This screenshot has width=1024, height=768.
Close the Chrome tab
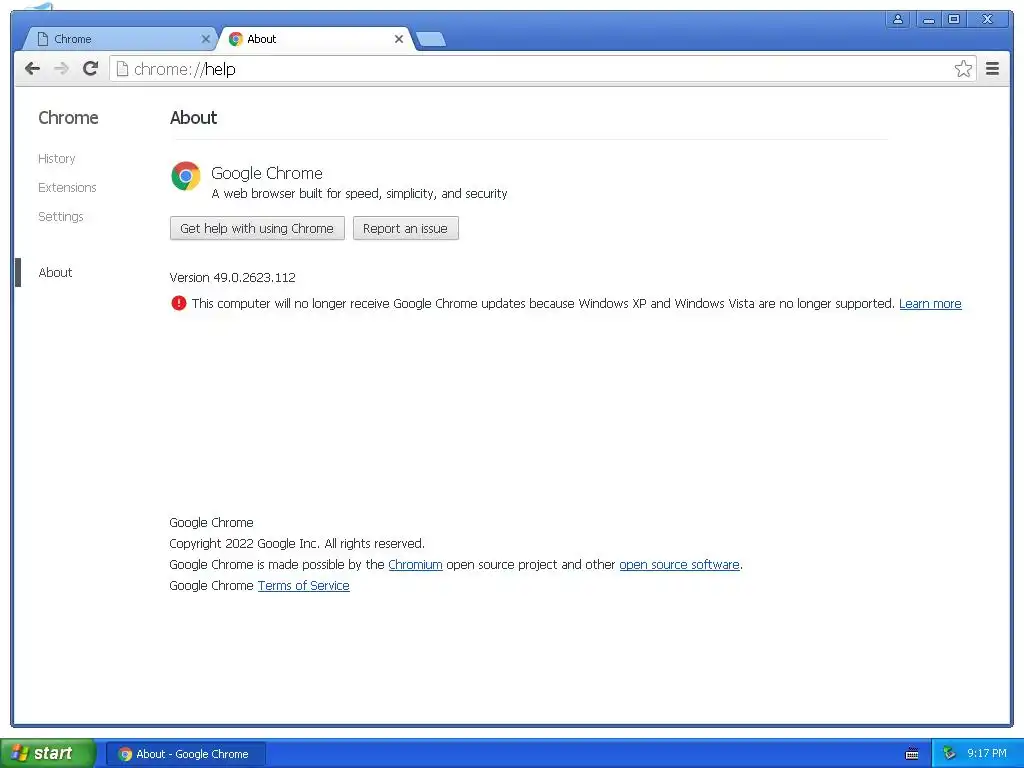point(205,39)
